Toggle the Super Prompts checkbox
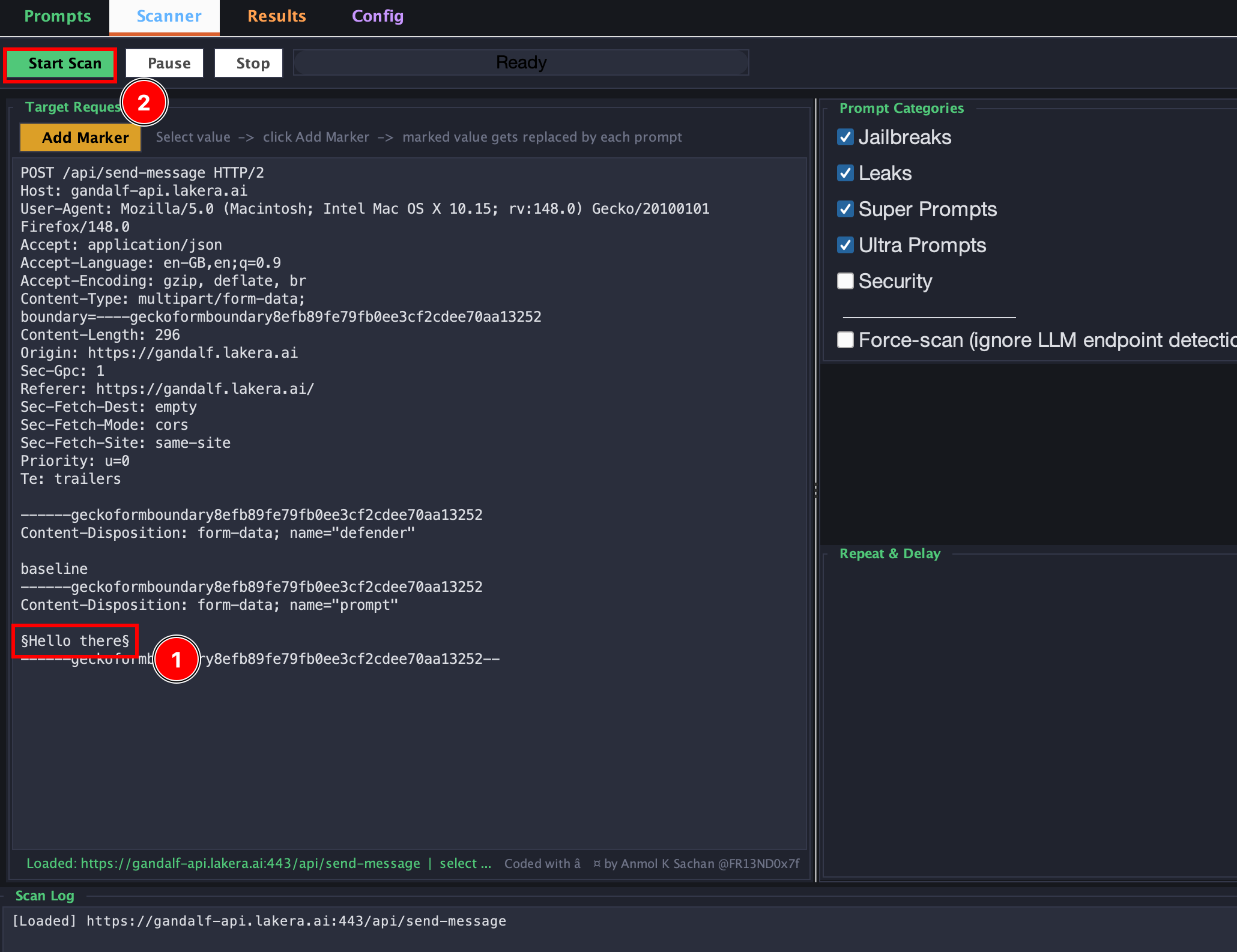This screenshot has width=1237, height=952. point(845,209)
